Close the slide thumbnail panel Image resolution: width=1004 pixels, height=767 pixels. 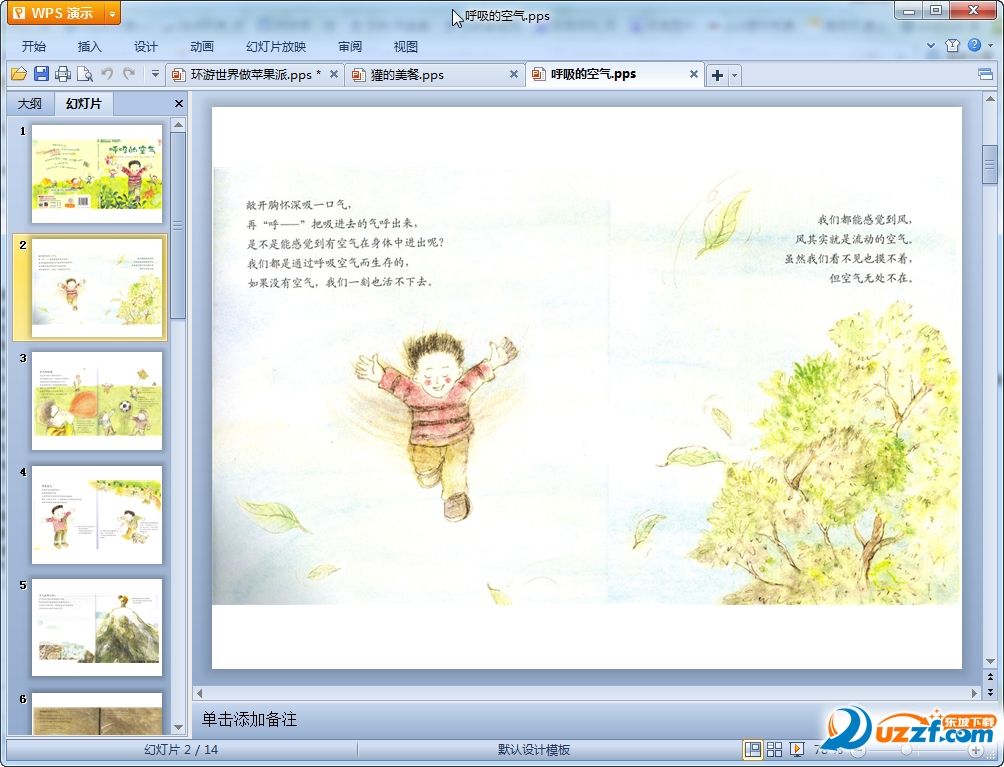coord(179,104)
